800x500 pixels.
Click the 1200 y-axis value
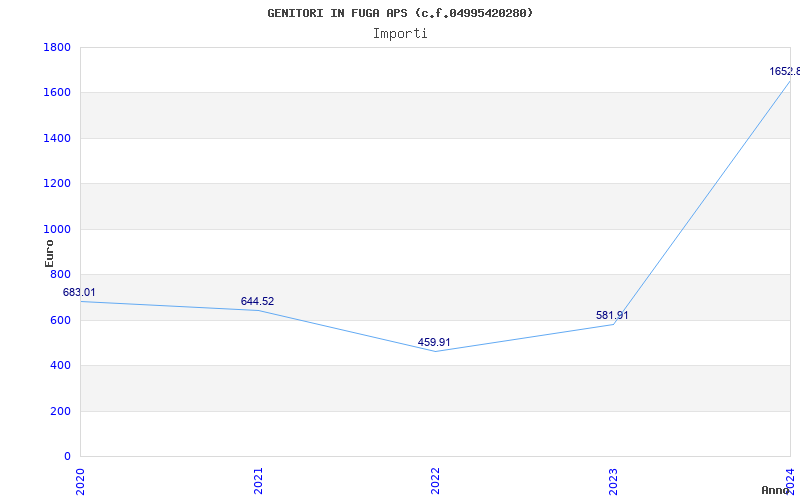coord(57,184)
